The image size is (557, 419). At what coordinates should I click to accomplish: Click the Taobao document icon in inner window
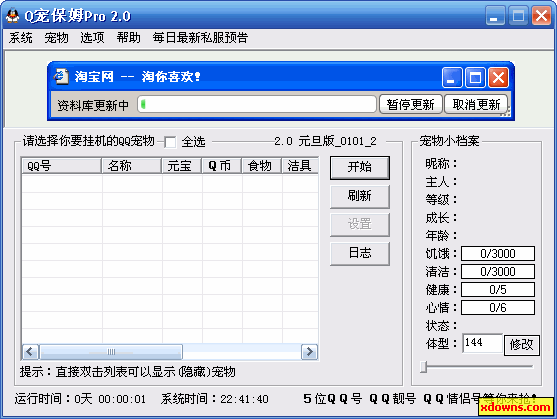tap(61, 76)
